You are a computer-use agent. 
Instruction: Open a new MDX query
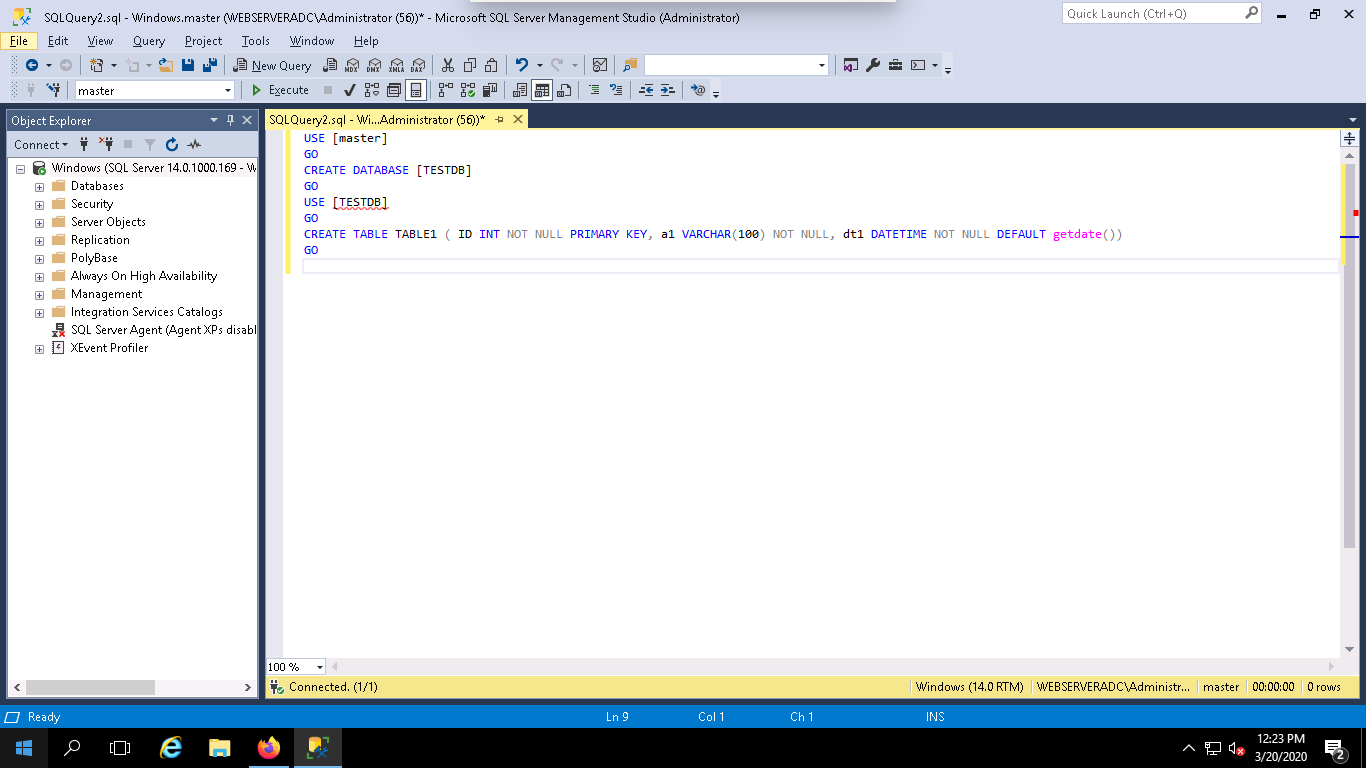point(351,65)
